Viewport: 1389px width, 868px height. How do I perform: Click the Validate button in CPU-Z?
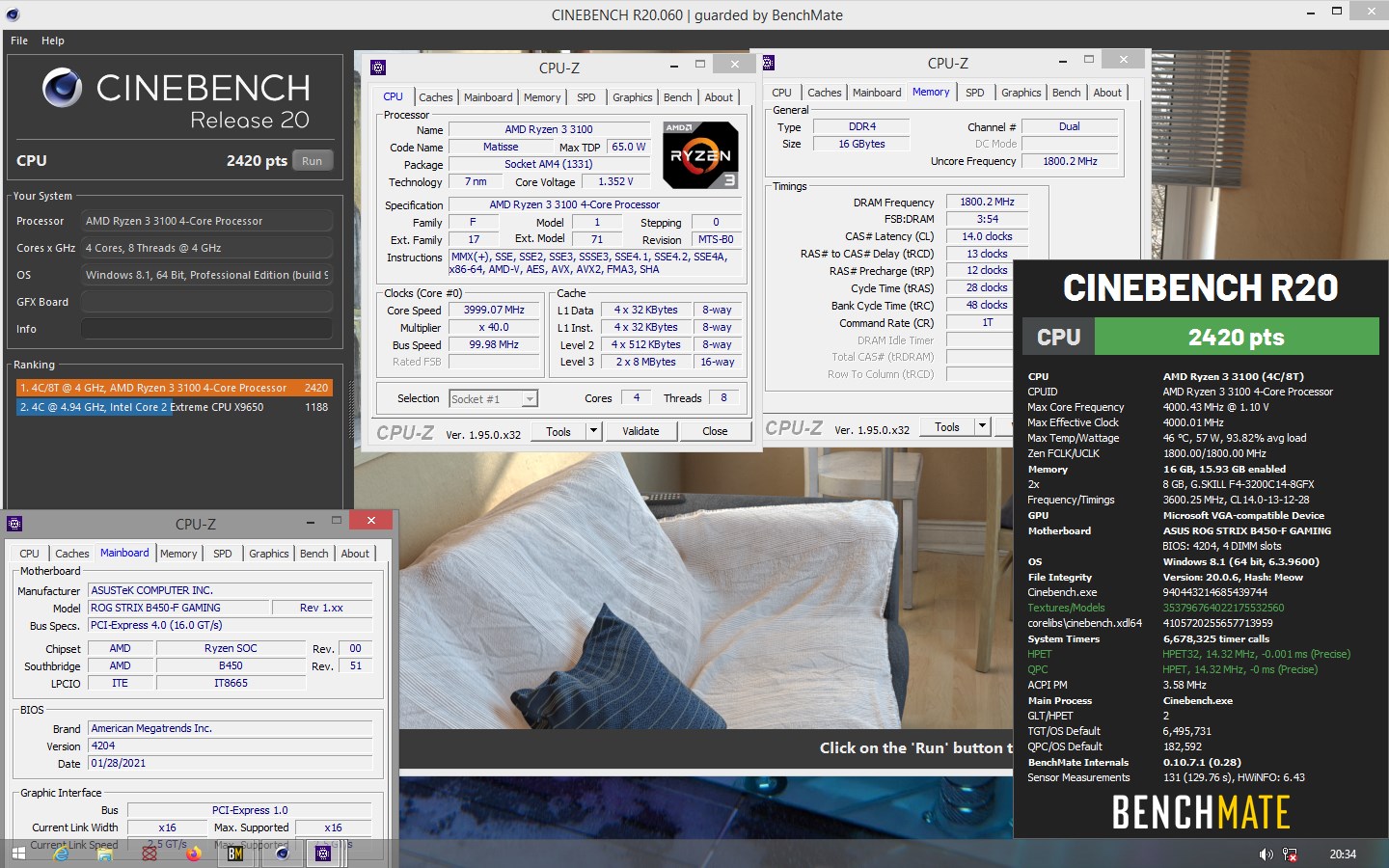(640, 431)
